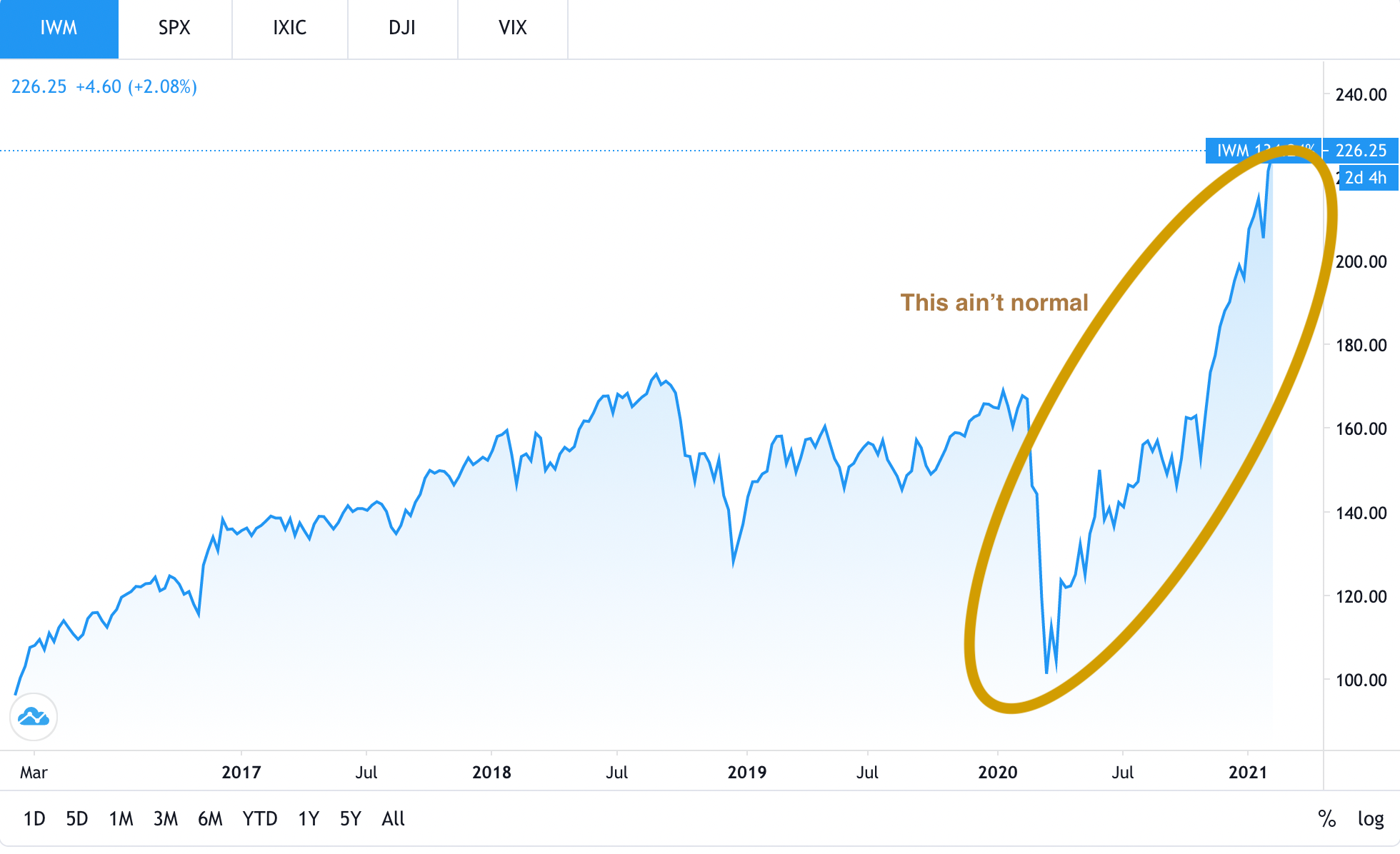Switch chart range to 6M
The width and height of the screenshot is (1400, 854).
[x=210, y=818]
